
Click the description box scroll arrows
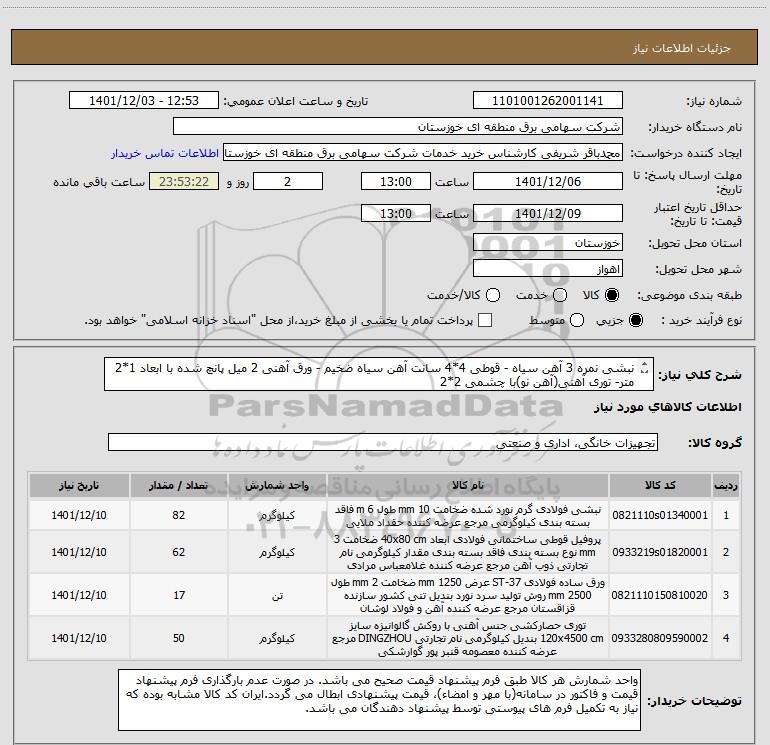point(645,367)
